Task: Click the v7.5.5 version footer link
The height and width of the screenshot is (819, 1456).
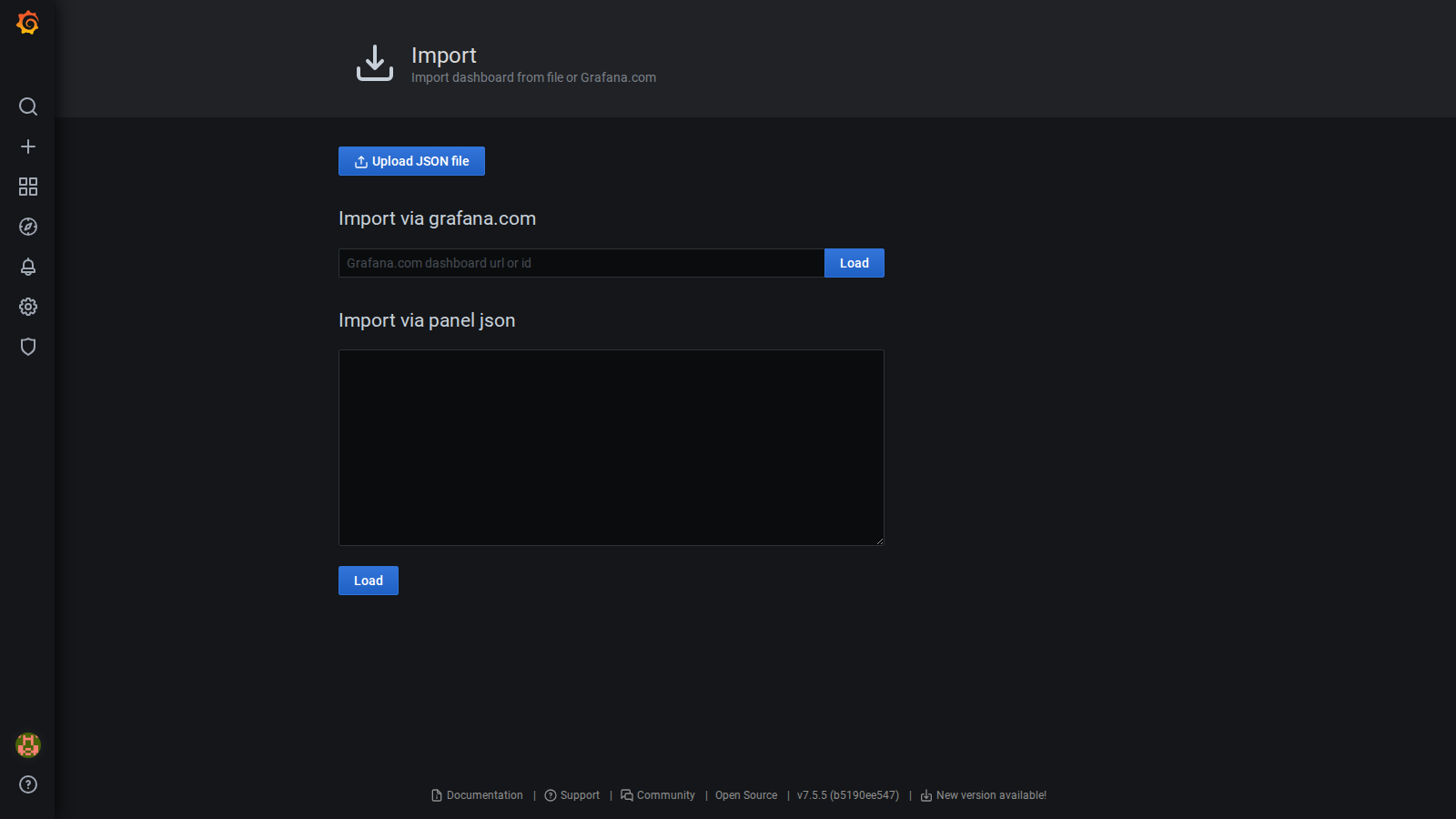Action: (848, 795)
